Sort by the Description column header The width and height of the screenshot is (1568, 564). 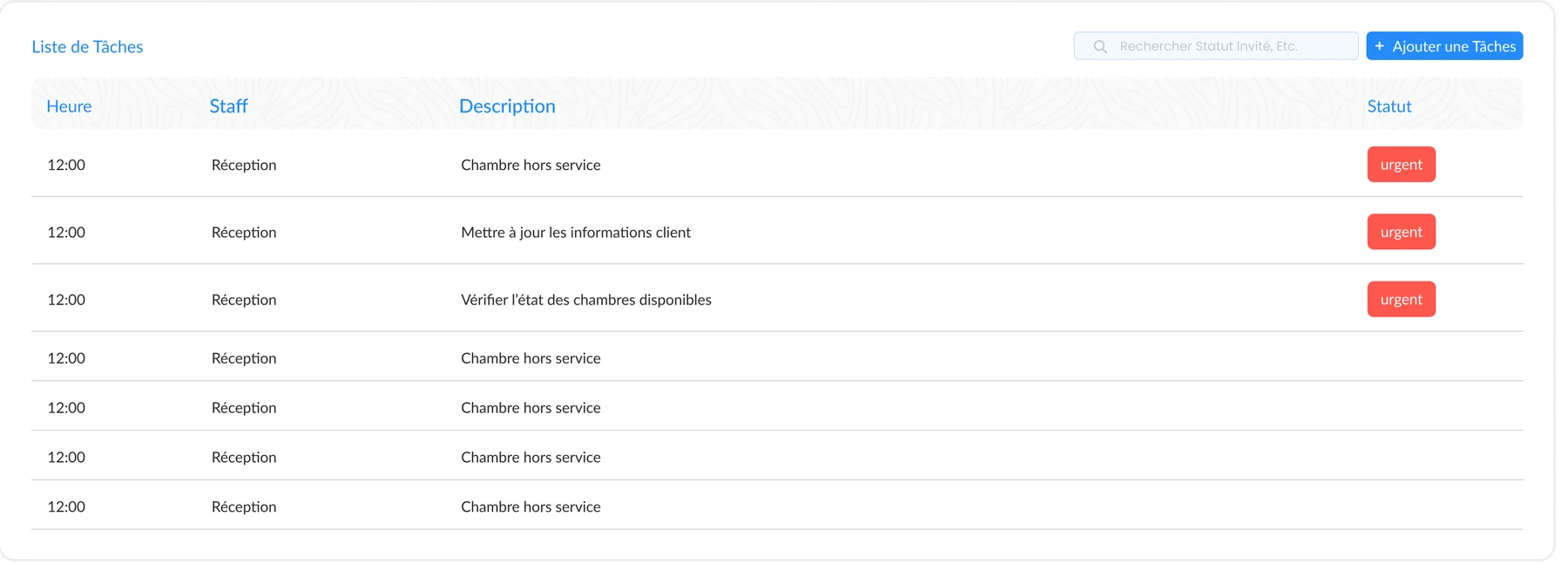(x=507, y=106)
